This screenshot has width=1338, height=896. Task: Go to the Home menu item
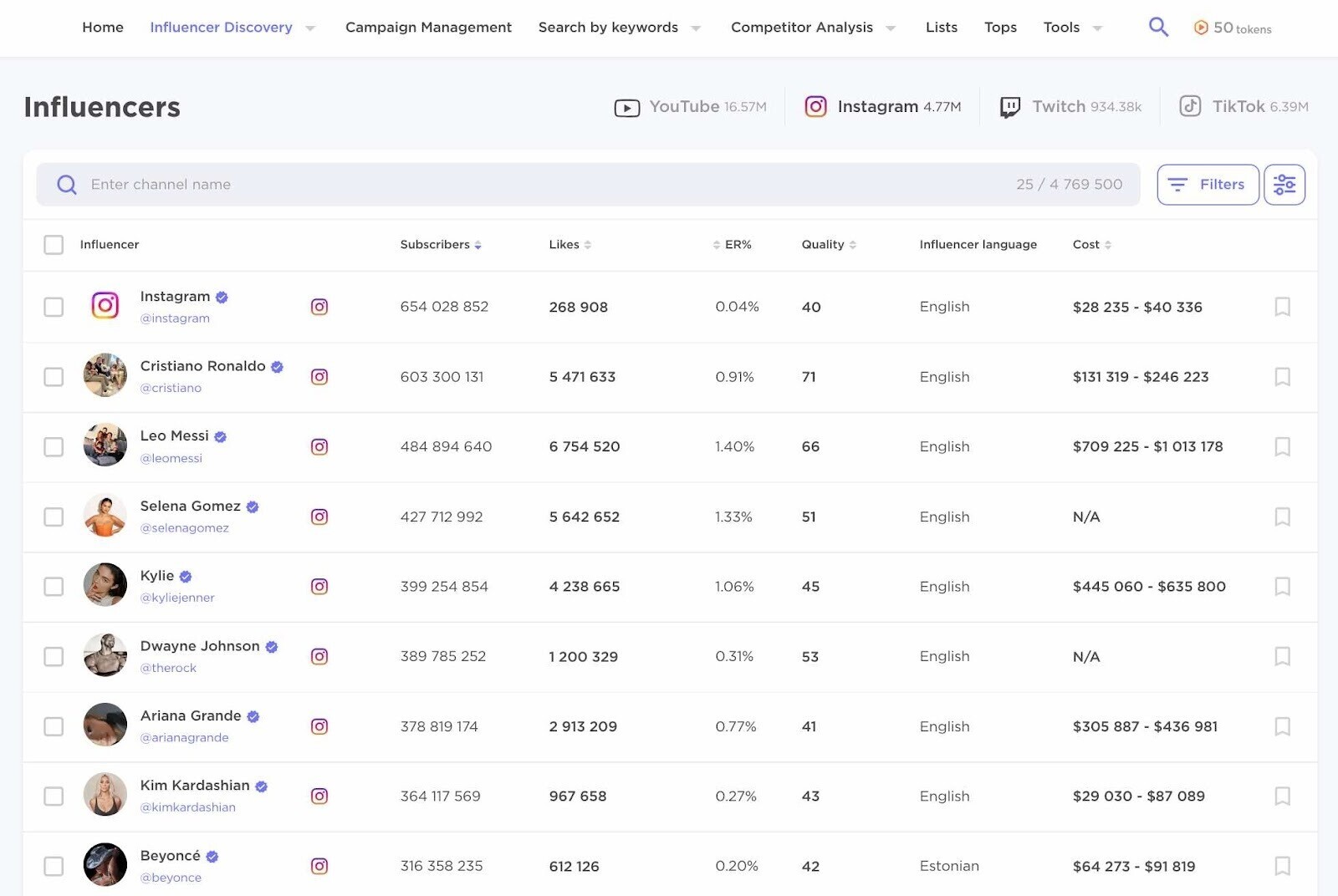coord(103,28)
